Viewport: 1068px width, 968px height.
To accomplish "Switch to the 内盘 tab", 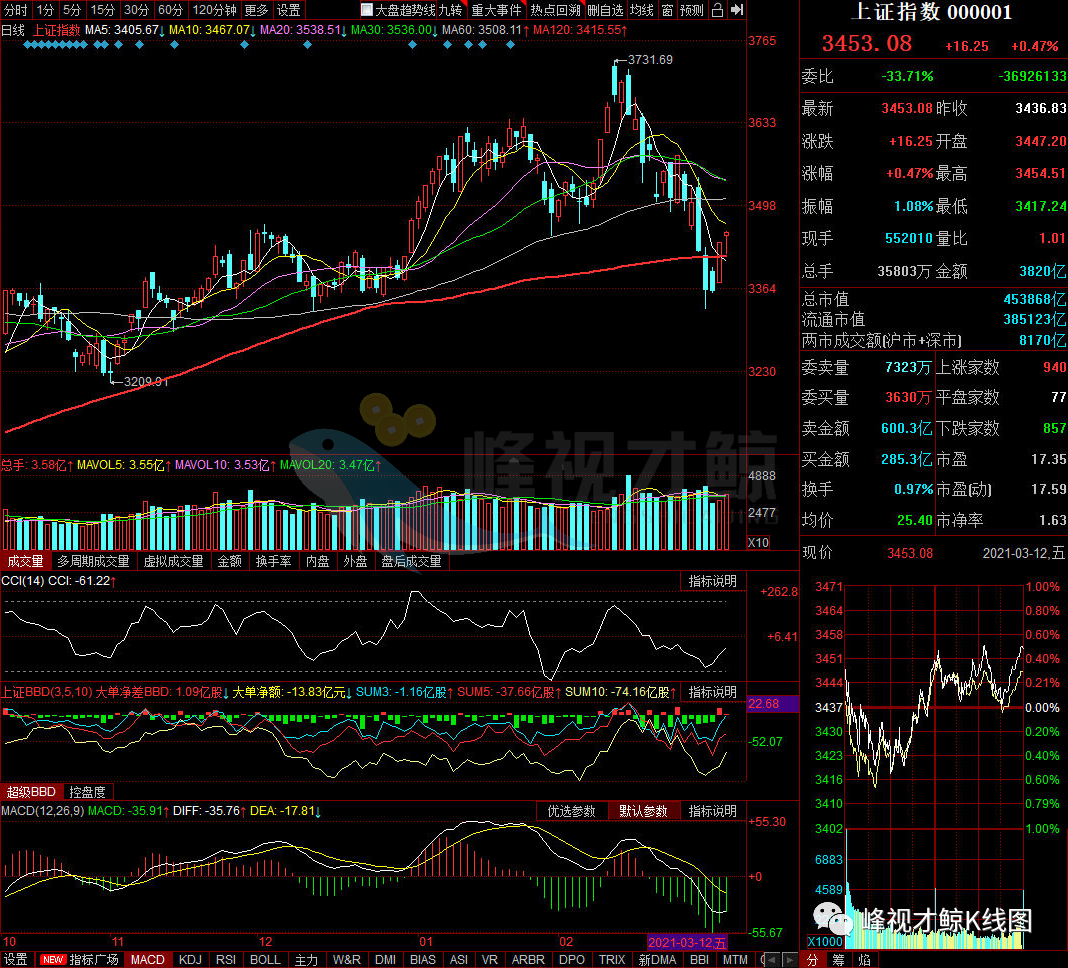I will click(x=318, y=561).
